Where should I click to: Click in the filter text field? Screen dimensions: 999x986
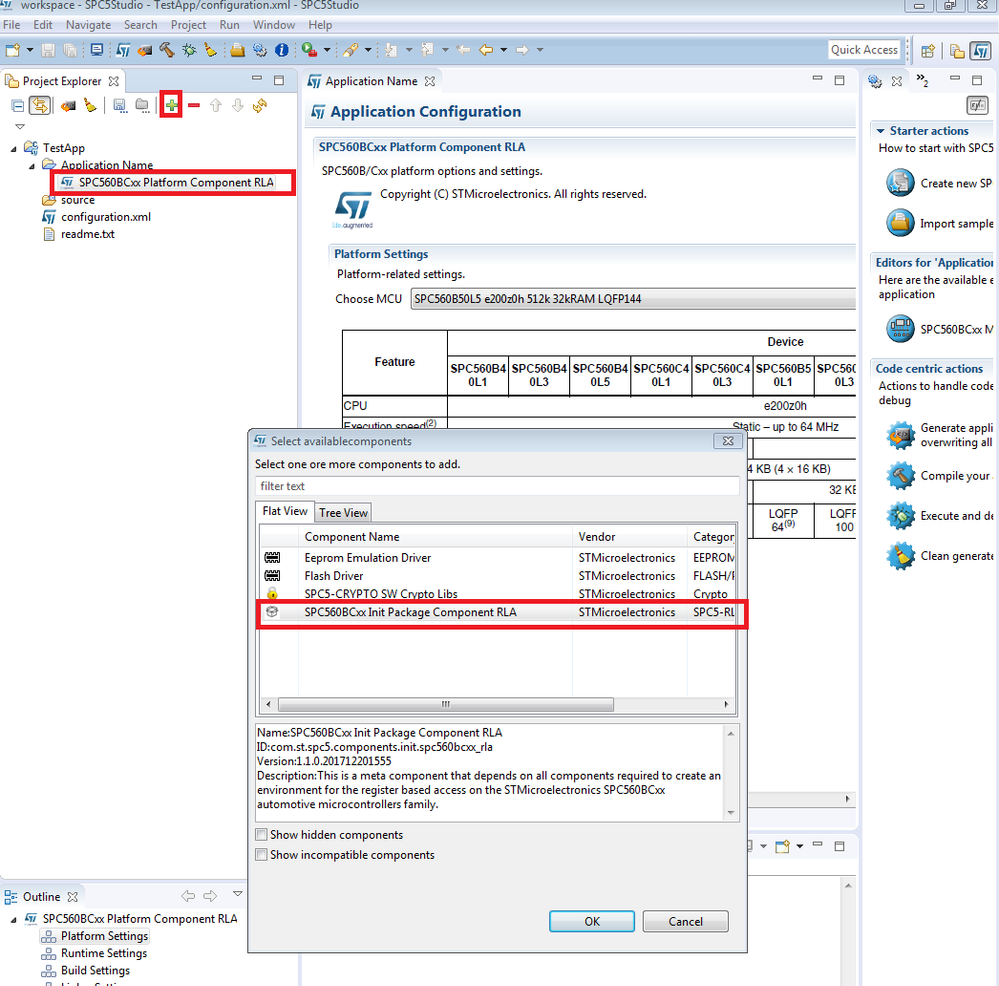(497, 486)
